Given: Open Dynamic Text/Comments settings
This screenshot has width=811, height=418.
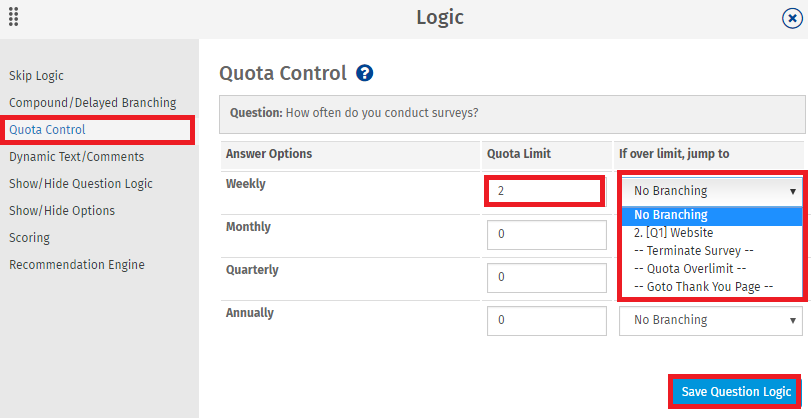Looking at the screenshot, I should (77, 157).
